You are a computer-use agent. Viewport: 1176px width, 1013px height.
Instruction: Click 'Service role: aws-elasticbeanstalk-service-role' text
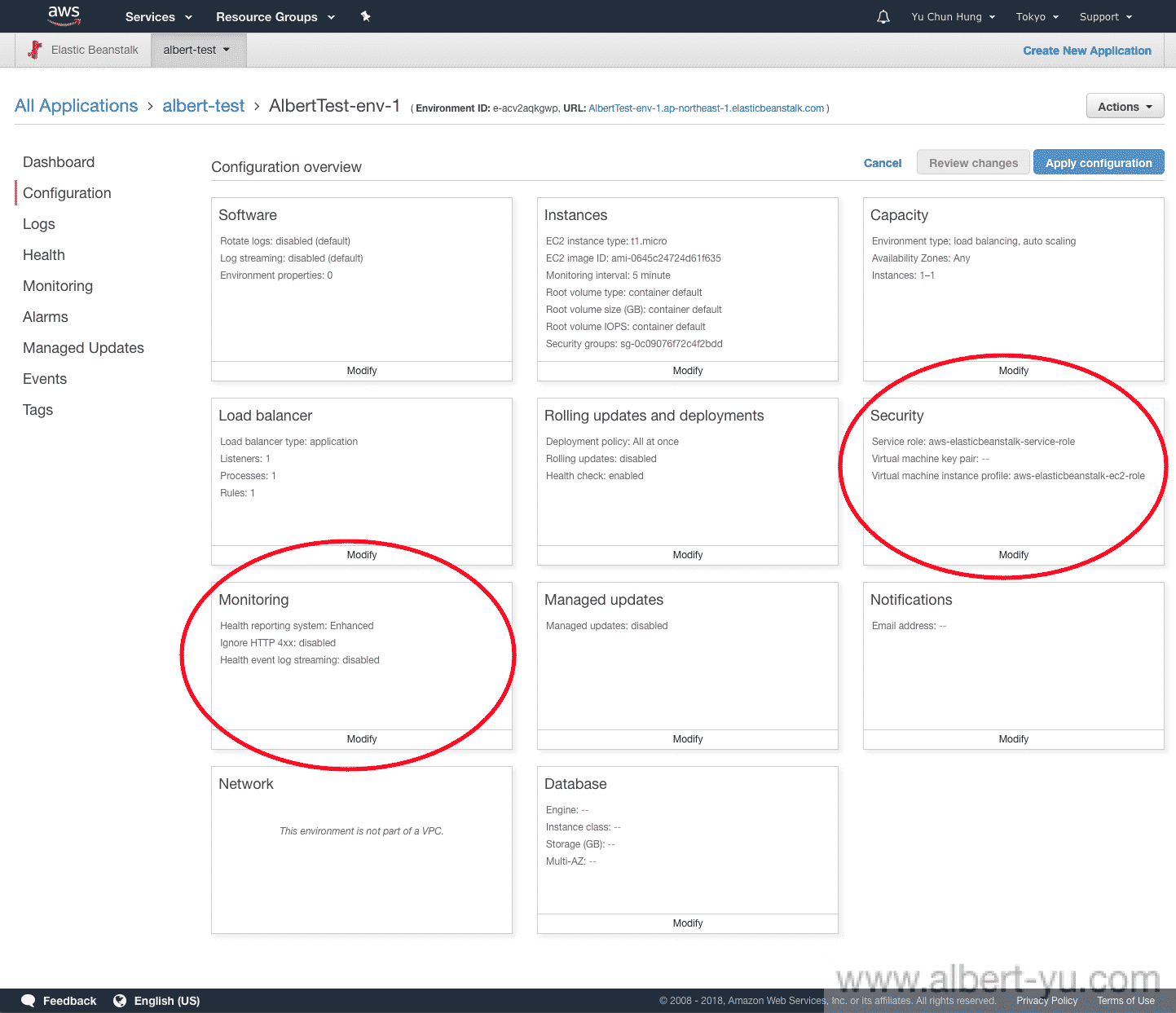tap(973, 442)
